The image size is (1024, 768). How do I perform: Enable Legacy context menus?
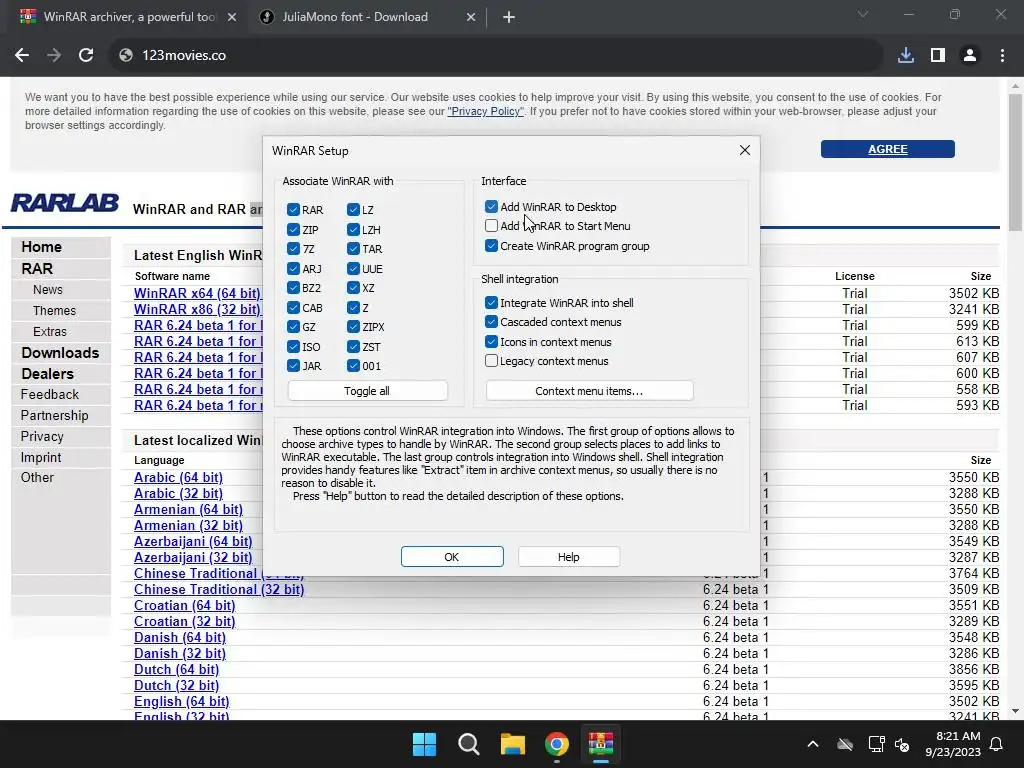coord(492,361)
